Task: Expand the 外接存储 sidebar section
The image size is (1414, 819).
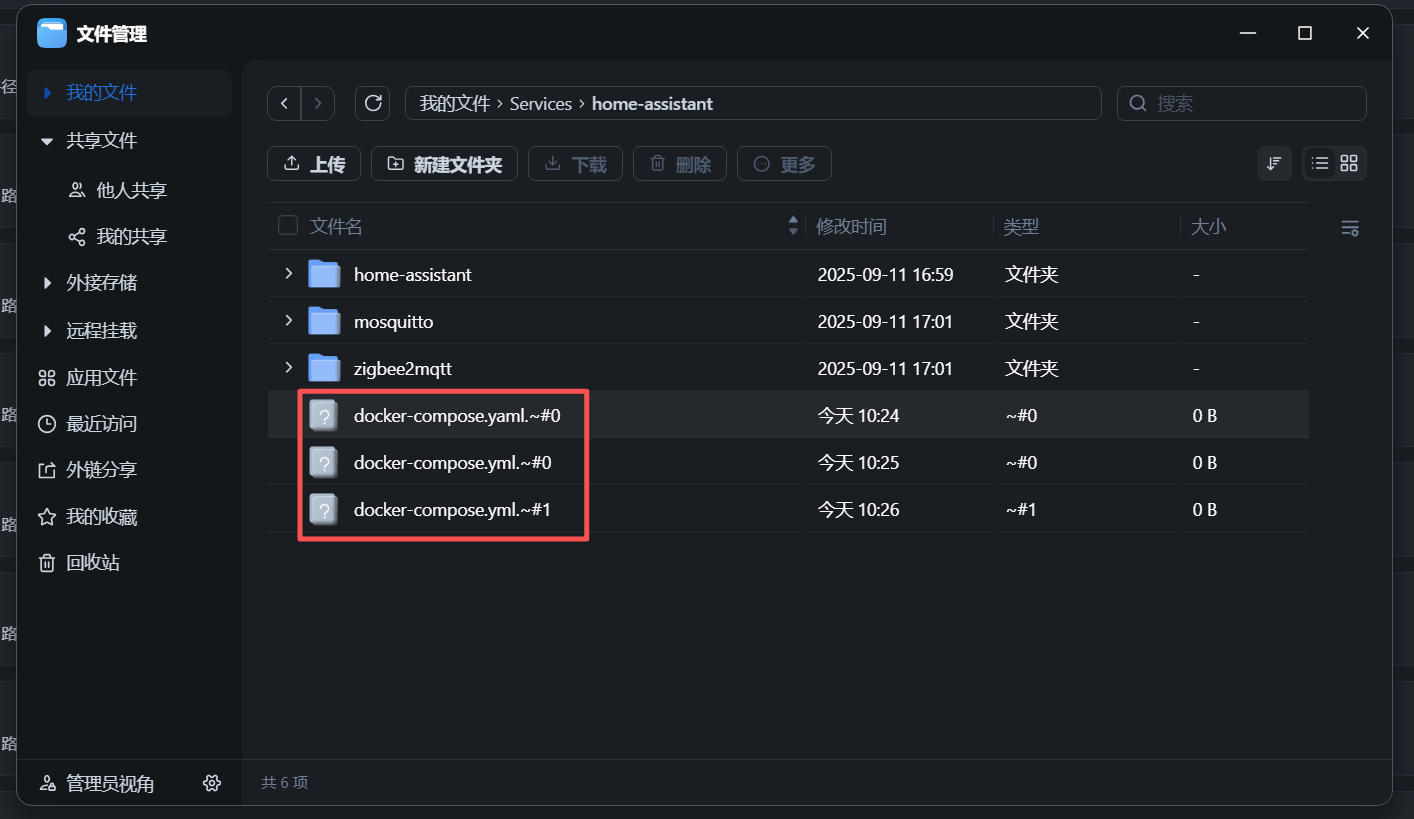Action: click(47, 283)
